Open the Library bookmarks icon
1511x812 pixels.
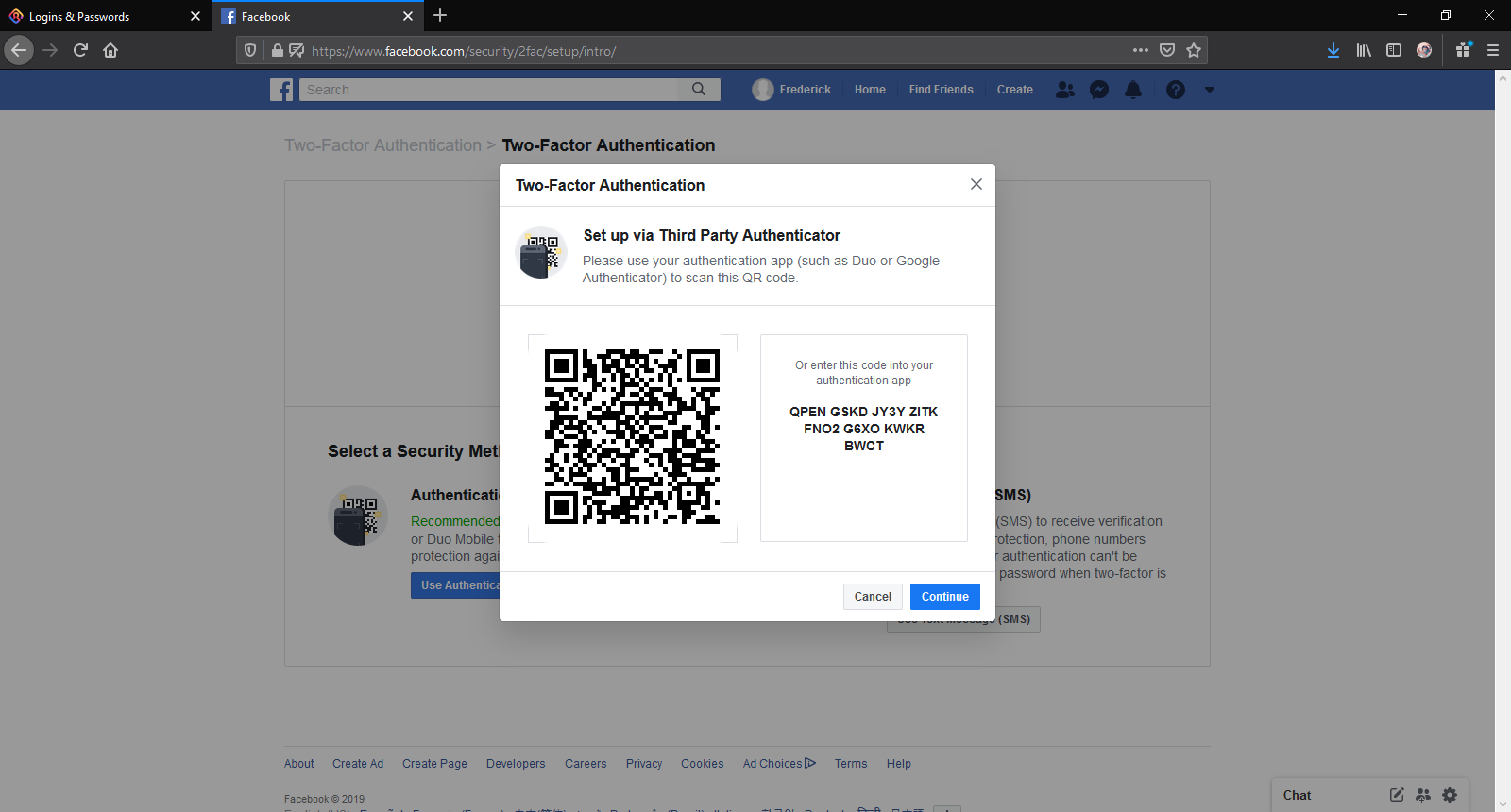(1364, 50)
